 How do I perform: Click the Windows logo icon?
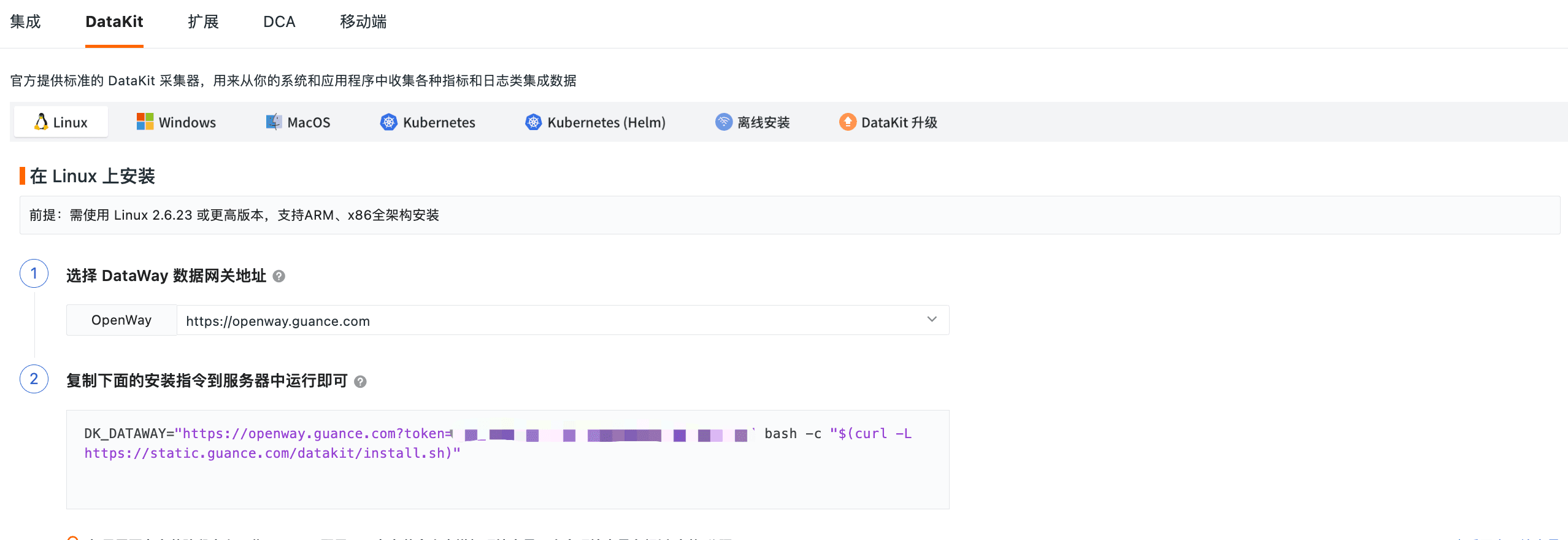point(145,122)
